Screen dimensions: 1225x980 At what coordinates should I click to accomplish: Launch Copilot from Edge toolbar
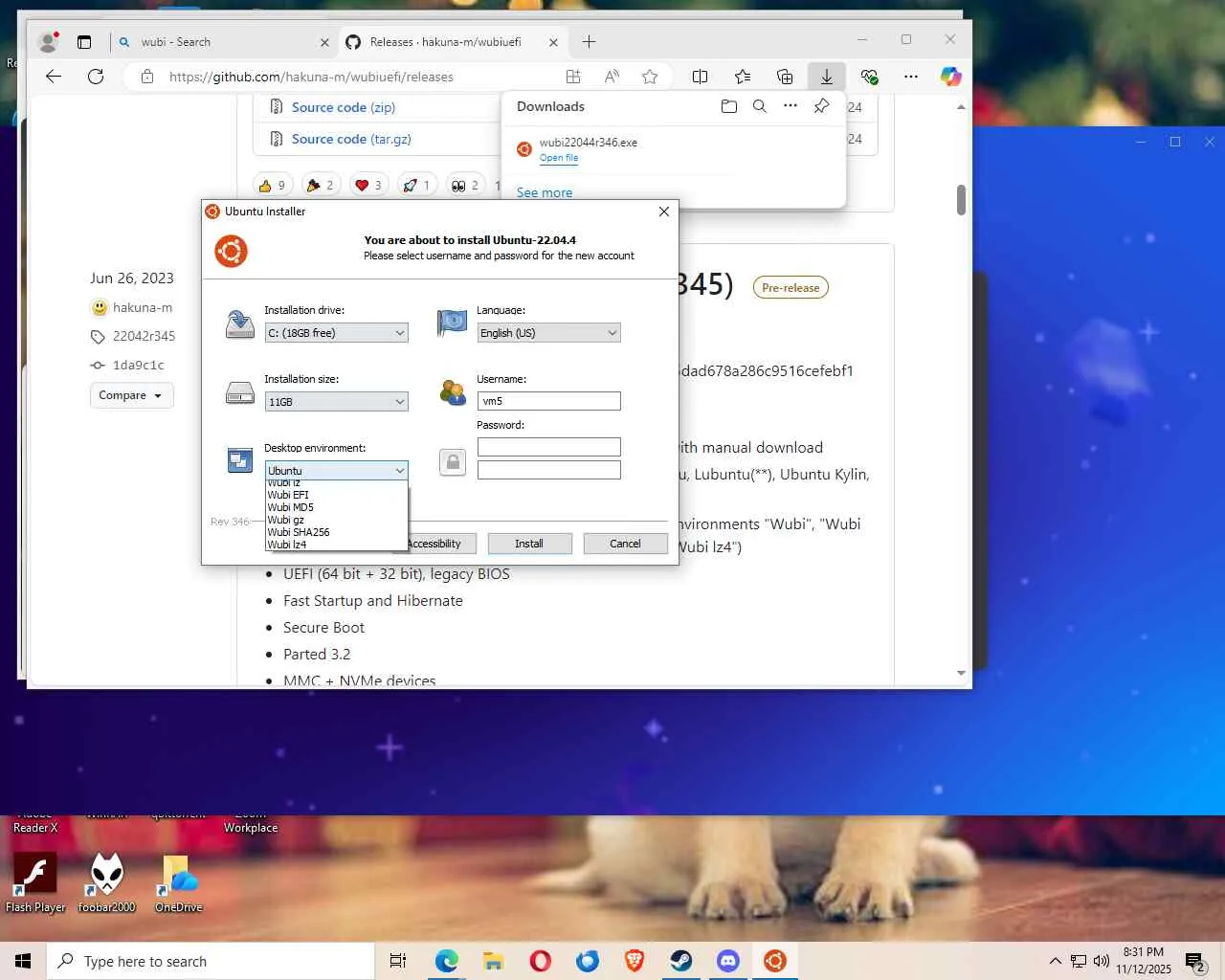[950, 77]
